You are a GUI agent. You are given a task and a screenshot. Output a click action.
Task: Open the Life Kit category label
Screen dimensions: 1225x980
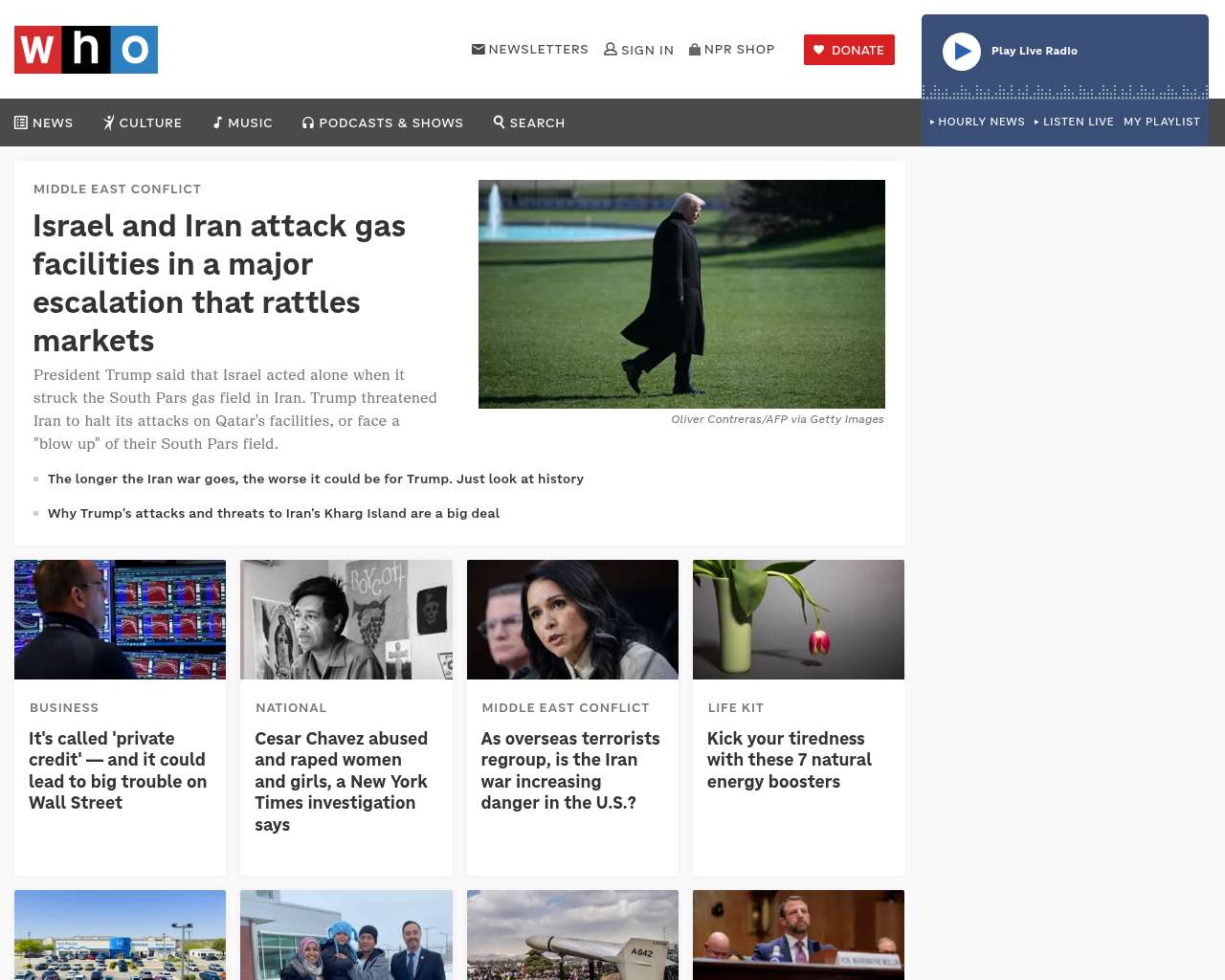(x=736, y=707)
